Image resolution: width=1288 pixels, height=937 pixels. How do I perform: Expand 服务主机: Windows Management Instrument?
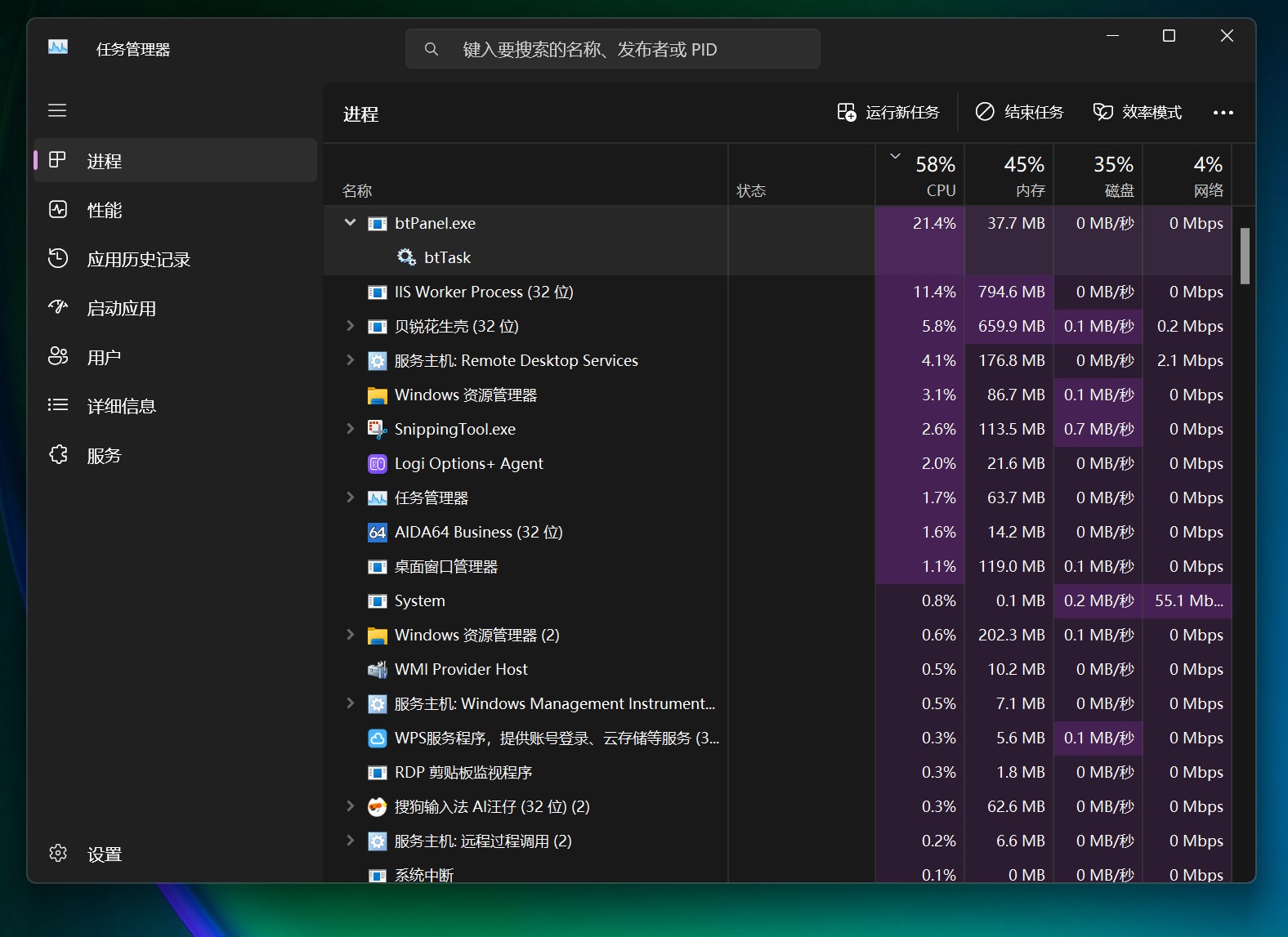point(350,703)
